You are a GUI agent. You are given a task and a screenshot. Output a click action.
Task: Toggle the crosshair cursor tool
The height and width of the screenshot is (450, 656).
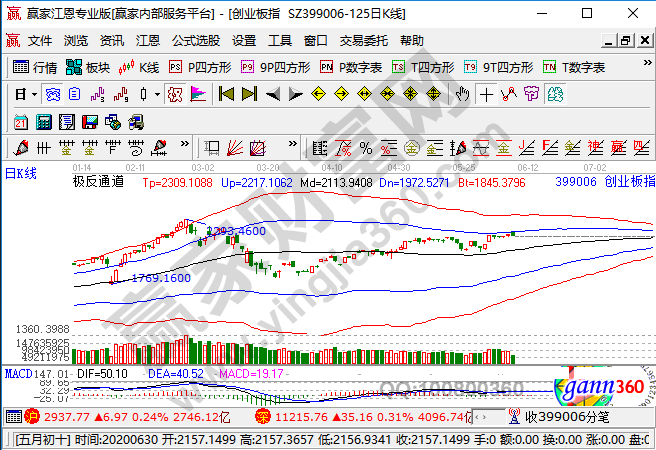[486, 95]
